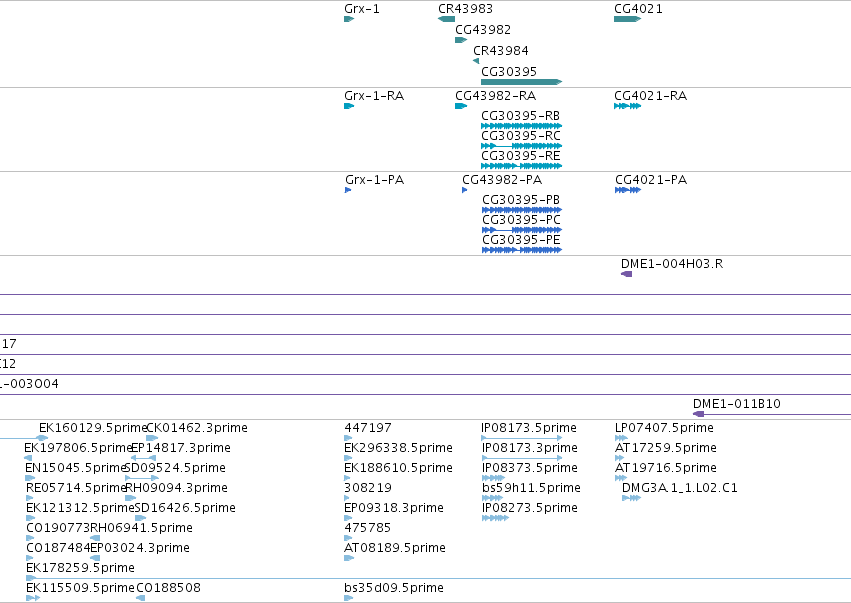The image size is (851, 603).
Task: Click the CO190773 EST label
Action: click(58, 528)
